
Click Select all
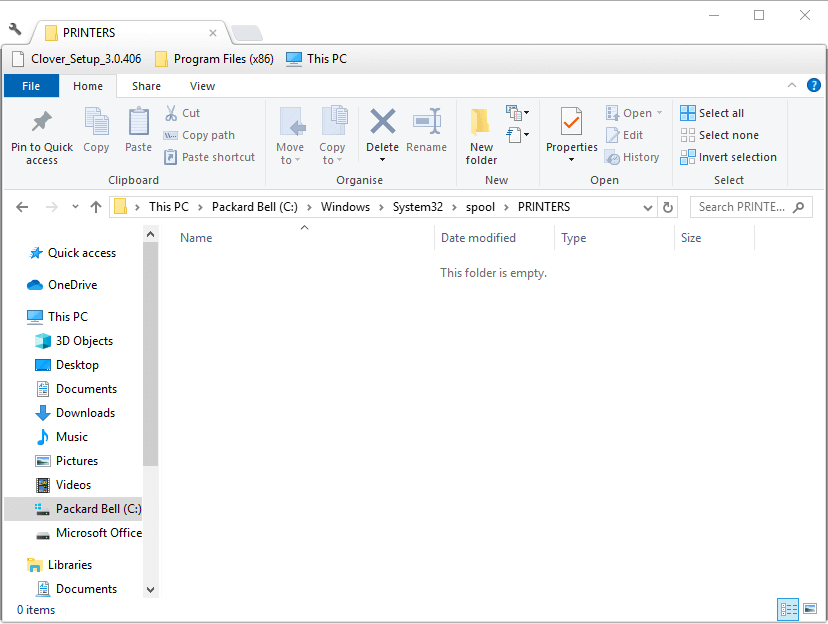712,113
